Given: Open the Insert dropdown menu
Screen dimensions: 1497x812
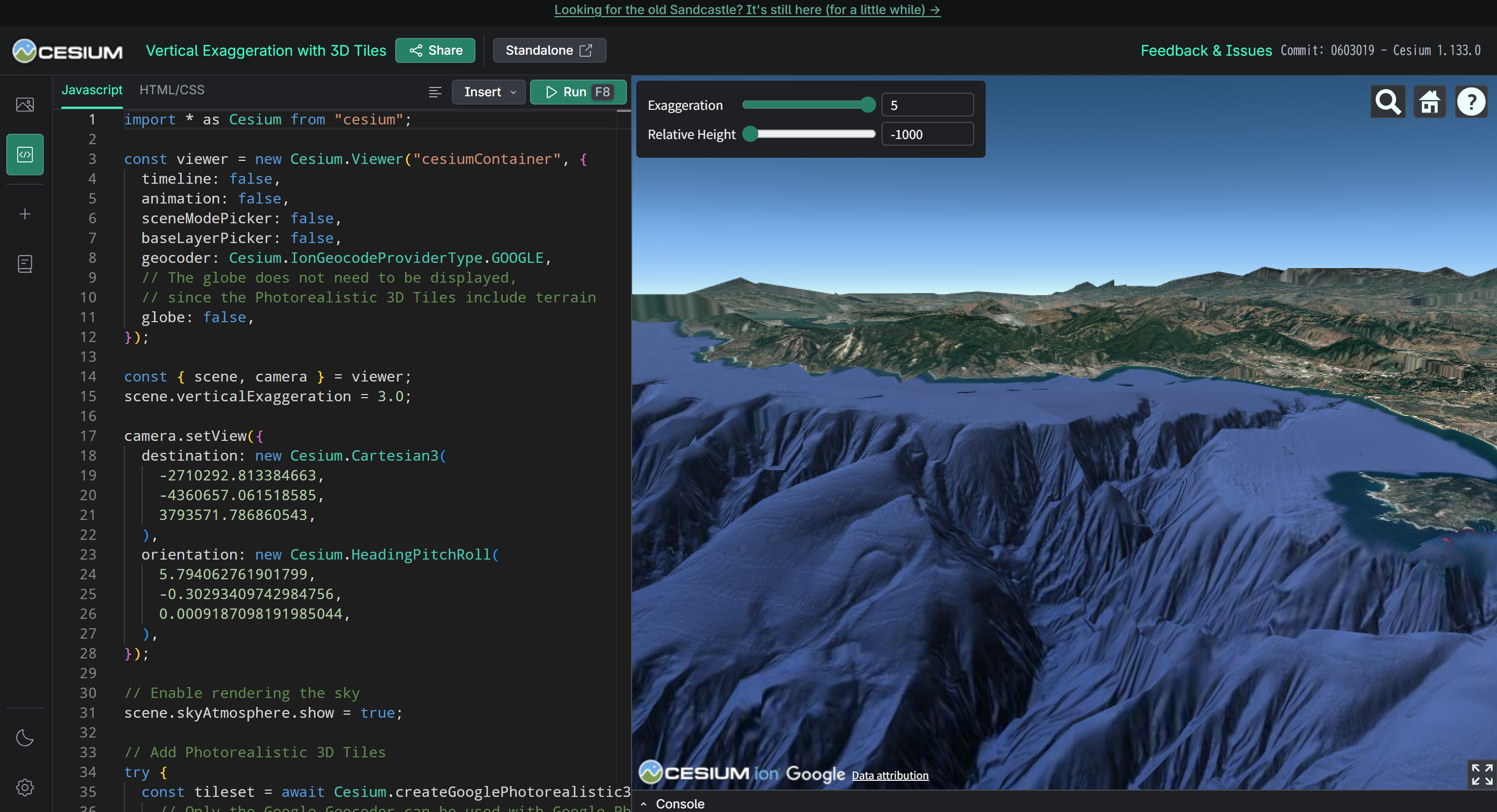Looking at the screenshot, I should coord(489,92).
